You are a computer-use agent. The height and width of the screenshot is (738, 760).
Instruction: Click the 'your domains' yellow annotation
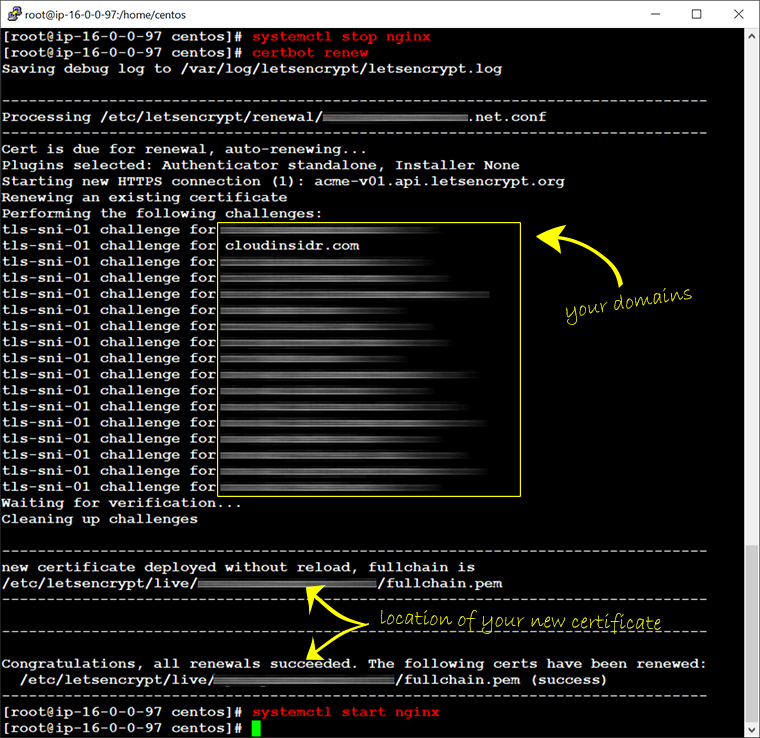(628, 304)
